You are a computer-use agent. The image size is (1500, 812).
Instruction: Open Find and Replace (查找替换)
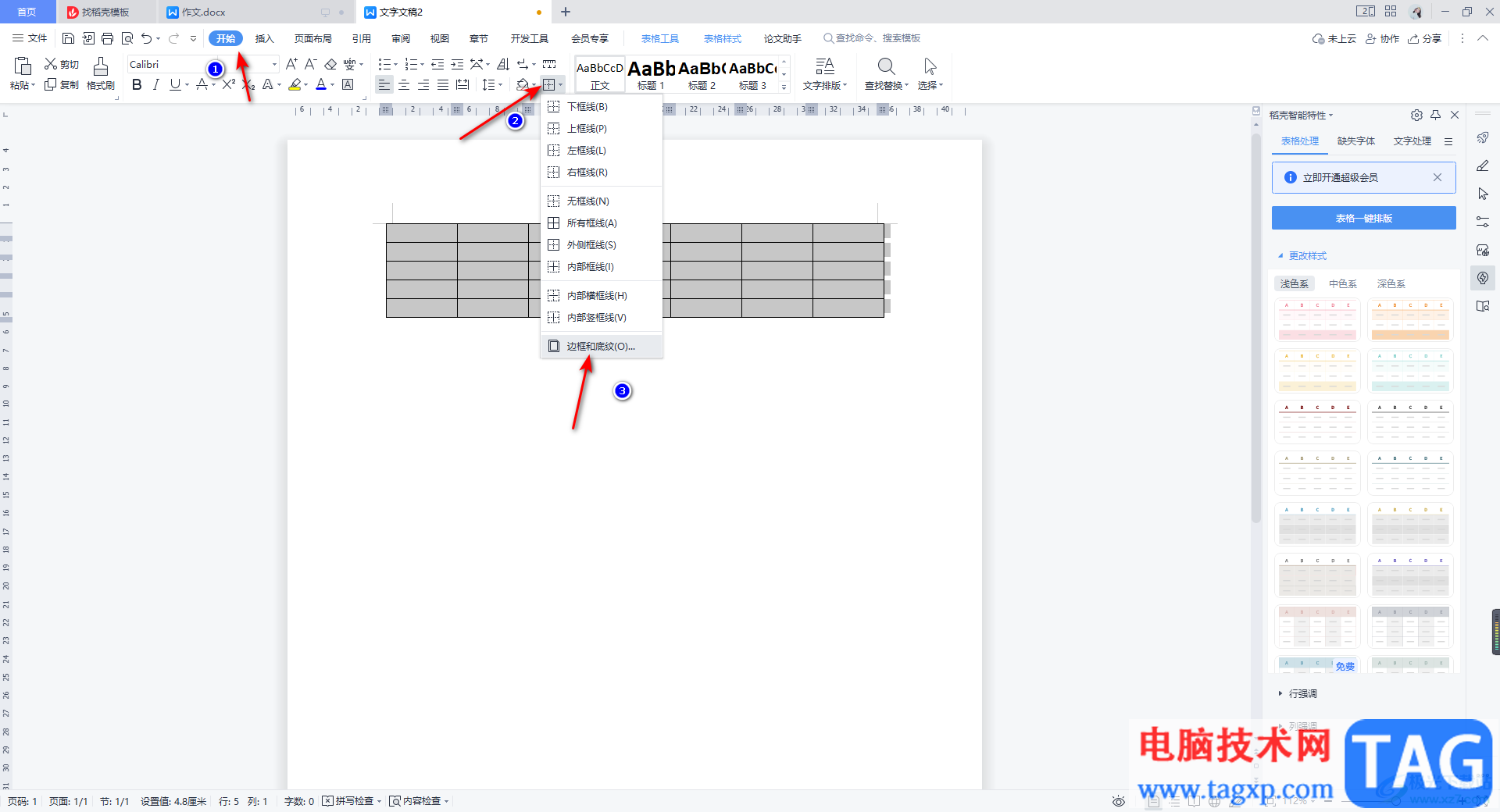pos(886,74)
